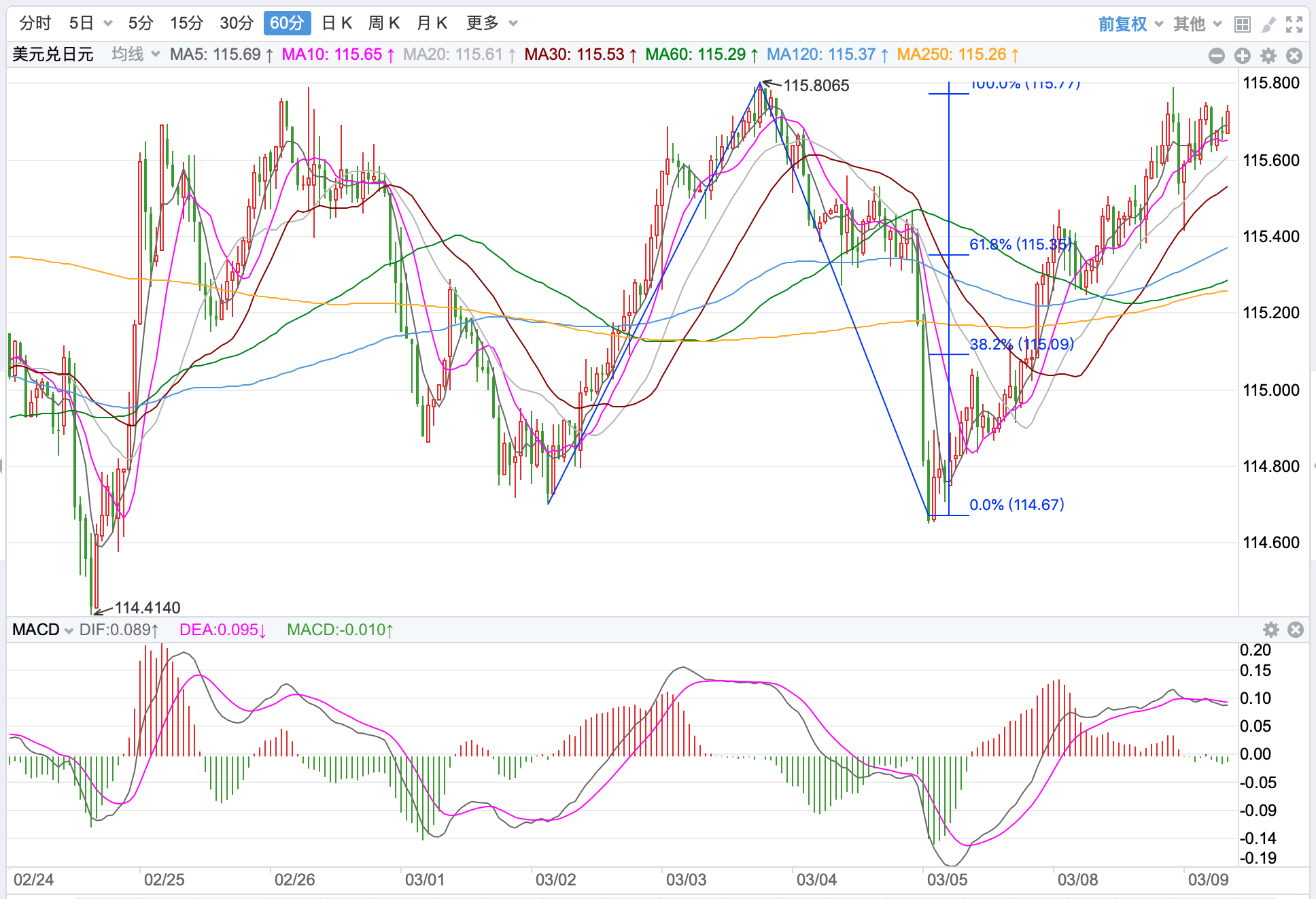This screenshot has height=899, width=1316.
Task: Open moving average settings gear
Action: 1268,56
